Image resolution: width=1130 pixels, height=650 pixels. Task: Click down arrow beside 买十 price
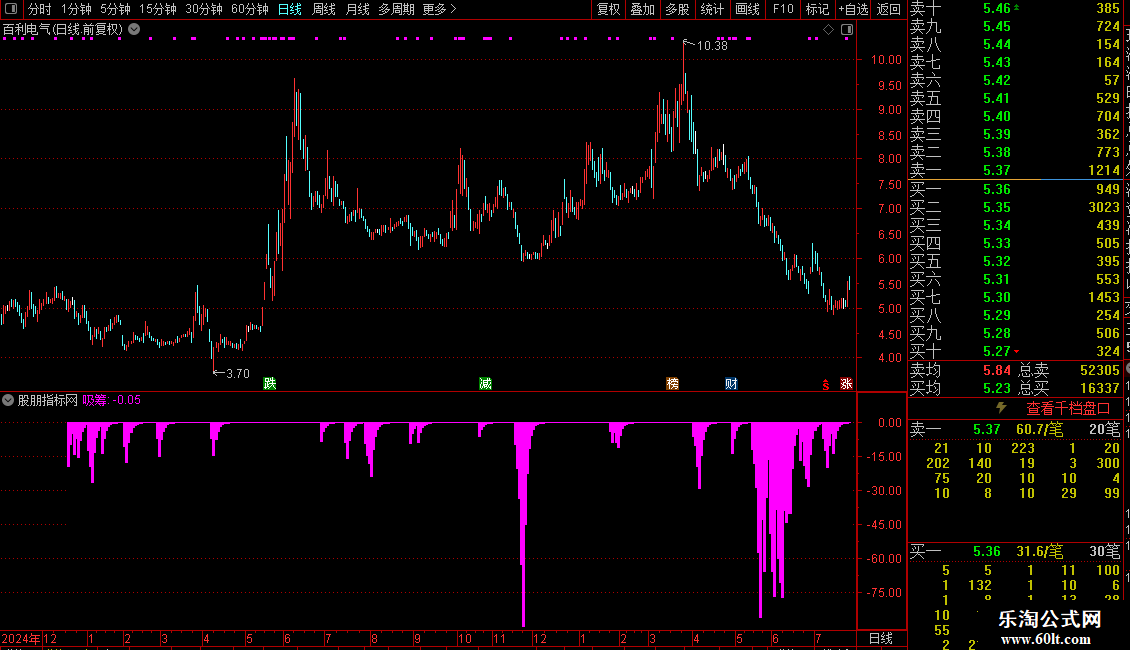[1017, 352]
